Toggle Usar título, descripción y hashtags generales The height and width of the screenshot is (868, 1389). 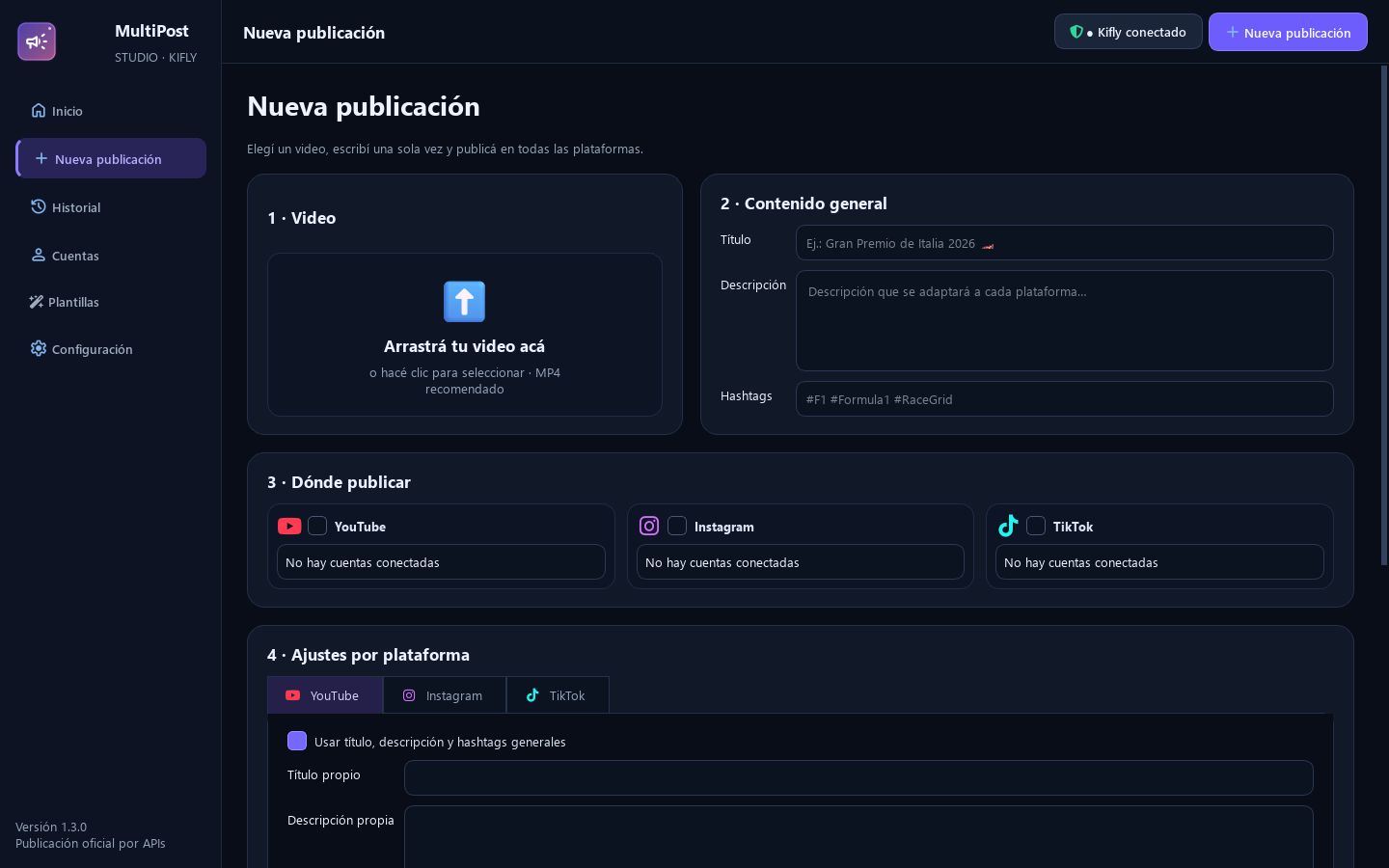pyautogui.click(x=297, y=741)
